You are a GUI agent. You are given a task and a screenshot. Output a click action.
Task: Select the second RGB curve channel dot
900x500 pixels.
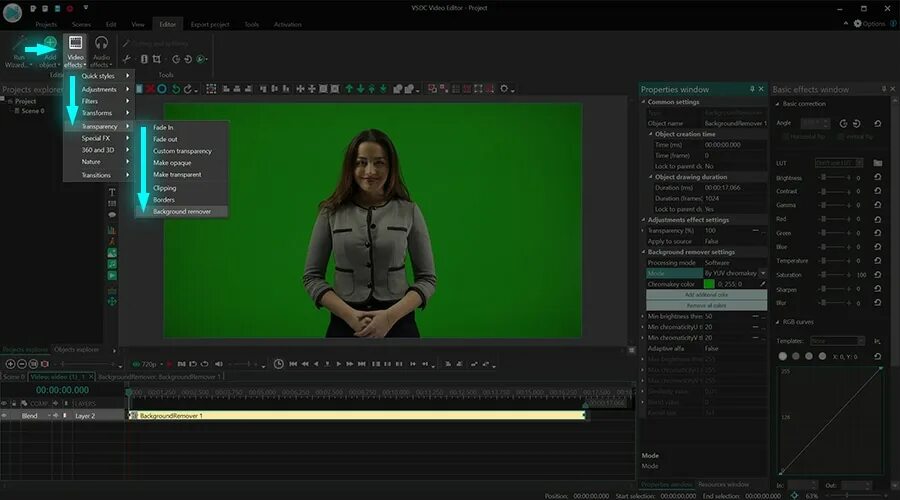point(796,356)
